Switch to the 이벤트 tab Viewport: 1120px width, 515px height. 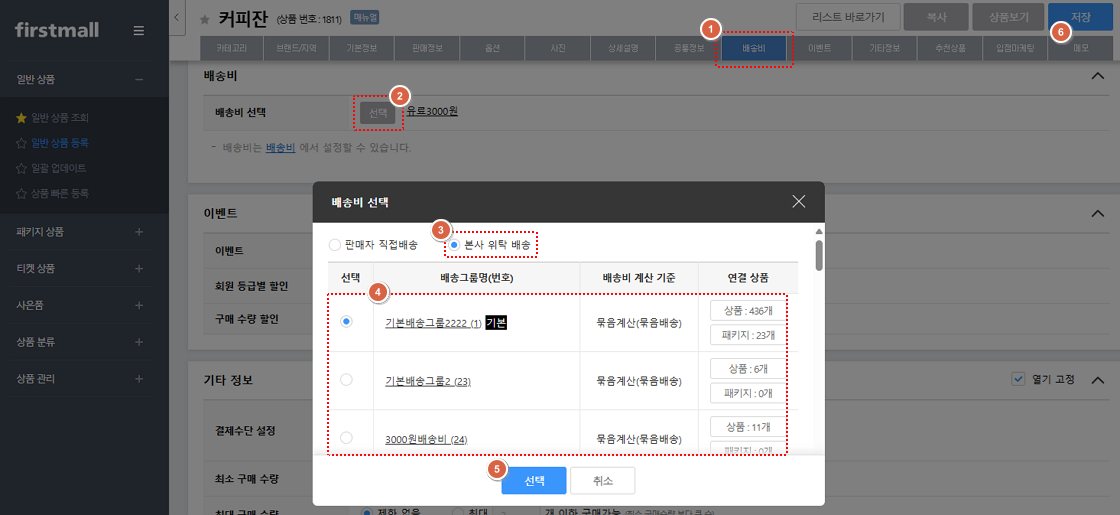[819, 49]
